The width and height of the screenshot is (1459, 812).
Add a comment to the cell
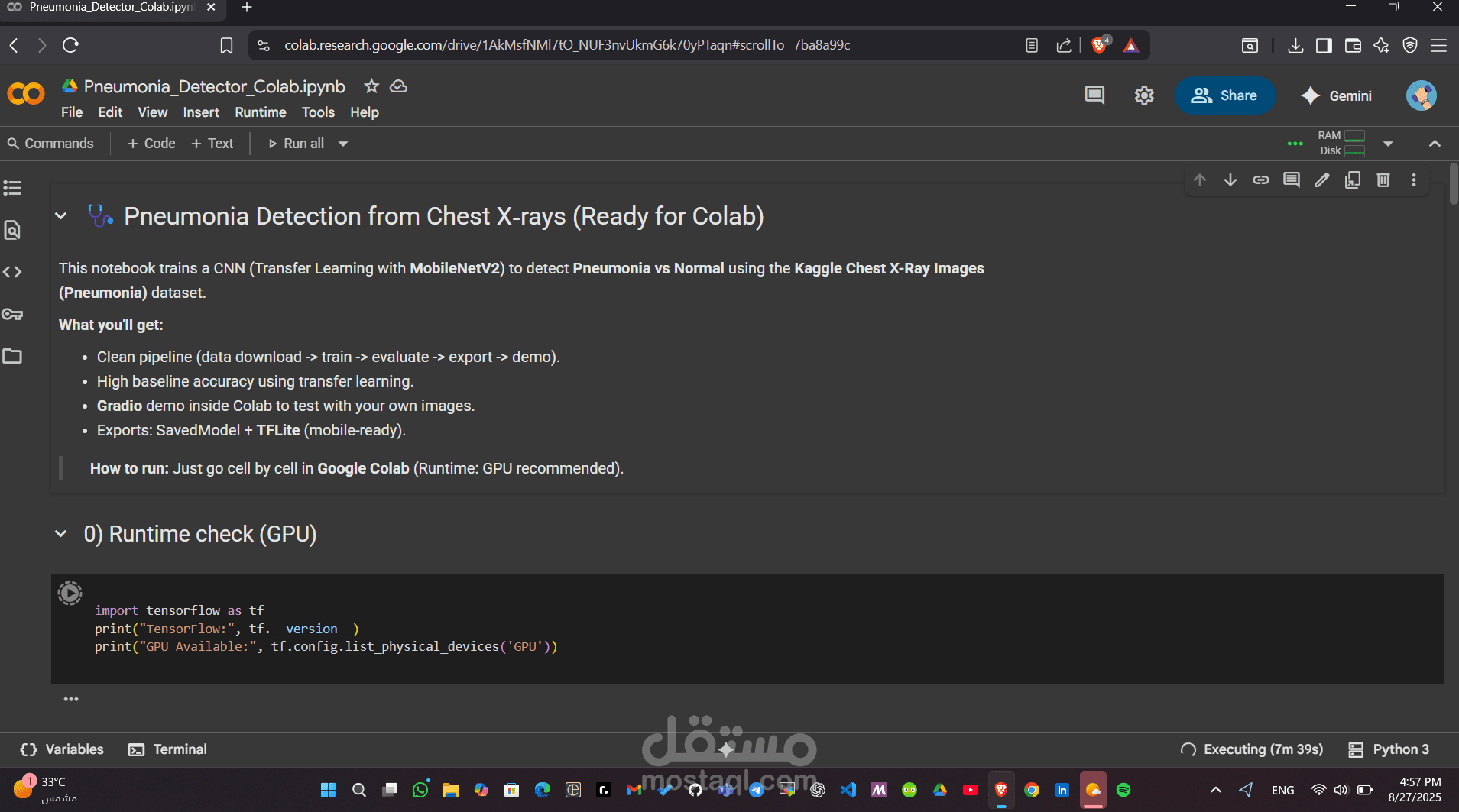(1292, 180)
